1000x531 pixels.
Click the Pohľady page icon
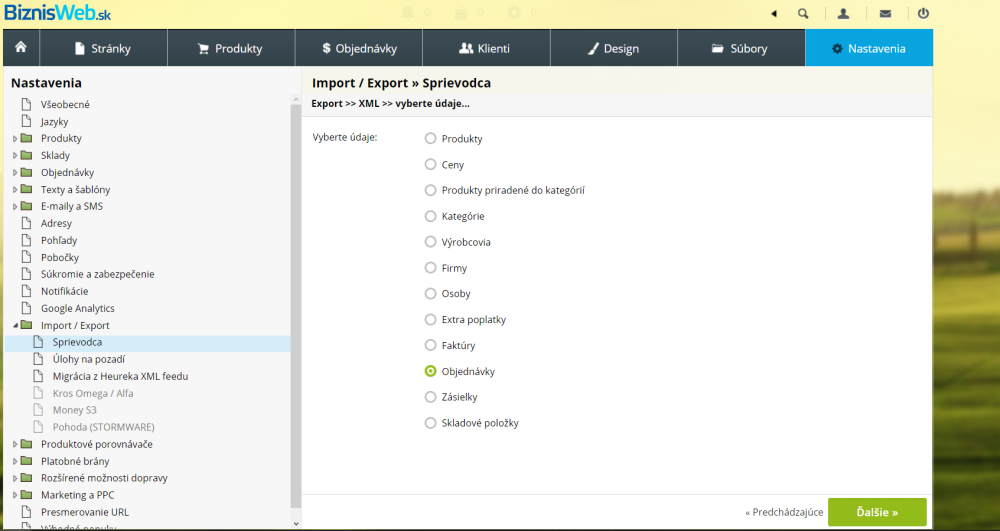tap(26, 240)
